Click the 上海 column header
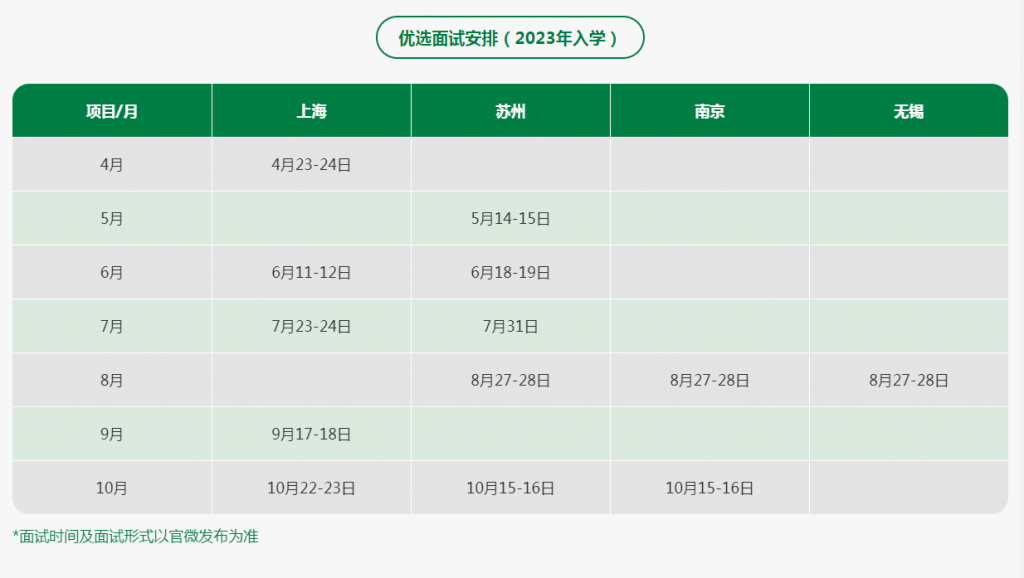The height and width of the screenshot is (578, 1024). (311, 111)
